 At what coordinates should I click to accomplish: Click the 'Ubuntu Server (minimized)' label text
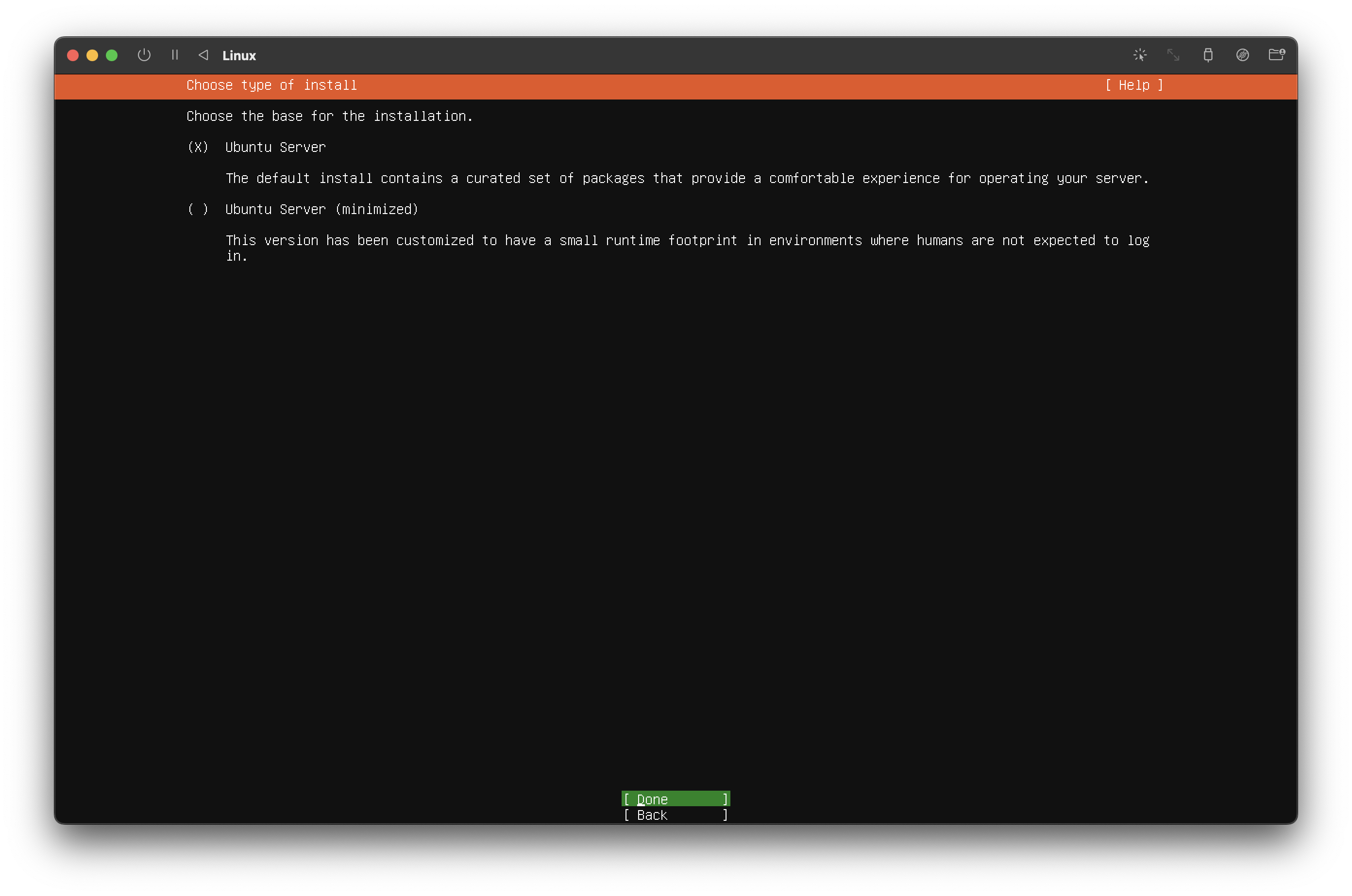tap(322, 210)
